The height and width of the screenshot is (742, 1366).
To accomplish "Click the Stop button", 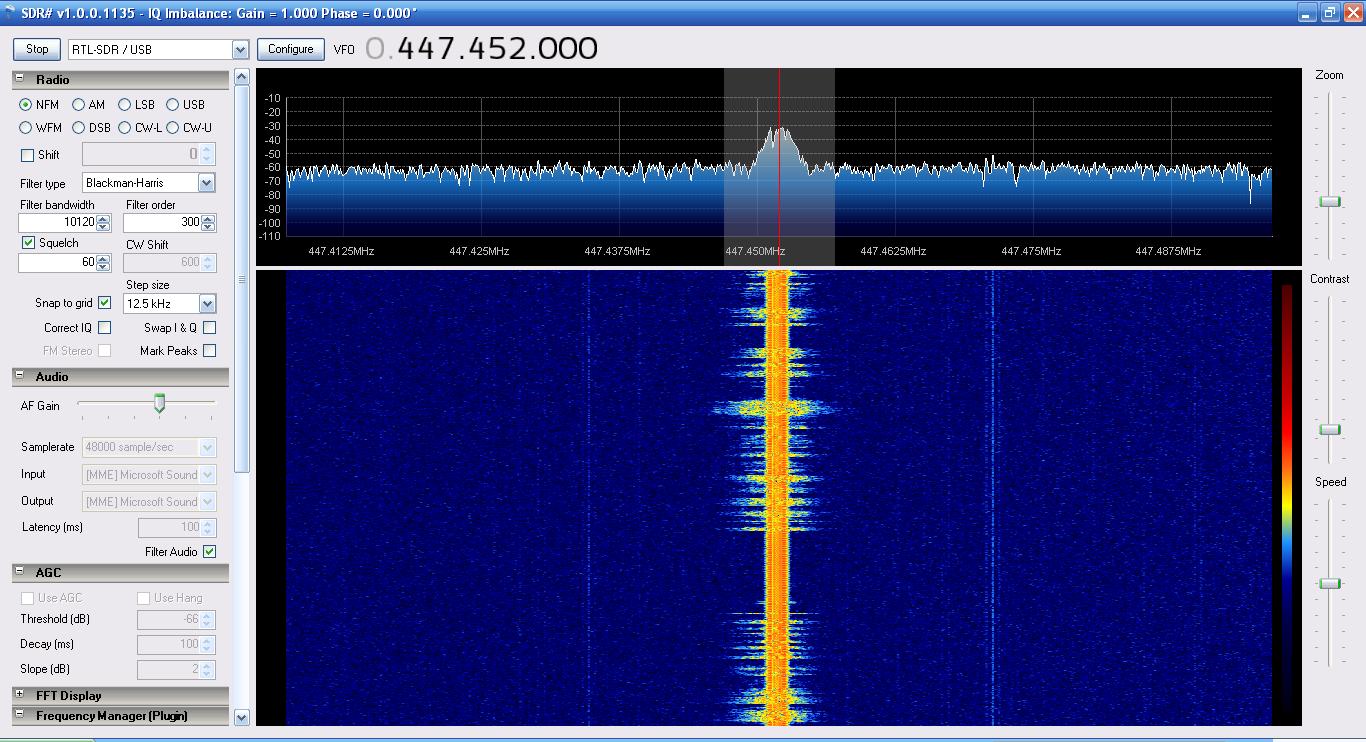I will [37, 49].
